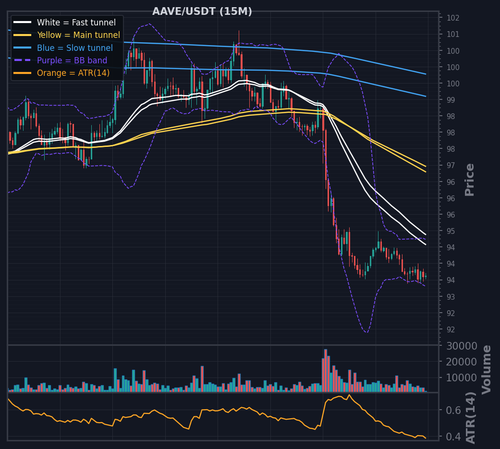
Task: Click the 30000 volume tick label
Action: [x=462, y=346]
